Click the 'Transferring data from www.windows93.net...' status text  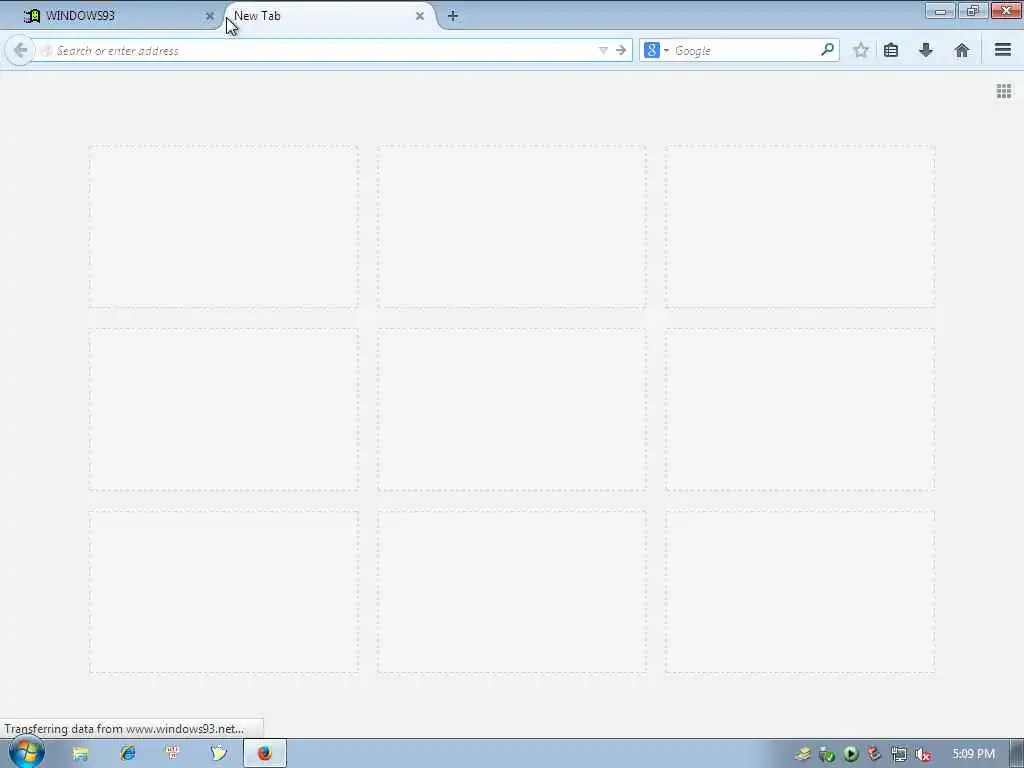(124, 728)
